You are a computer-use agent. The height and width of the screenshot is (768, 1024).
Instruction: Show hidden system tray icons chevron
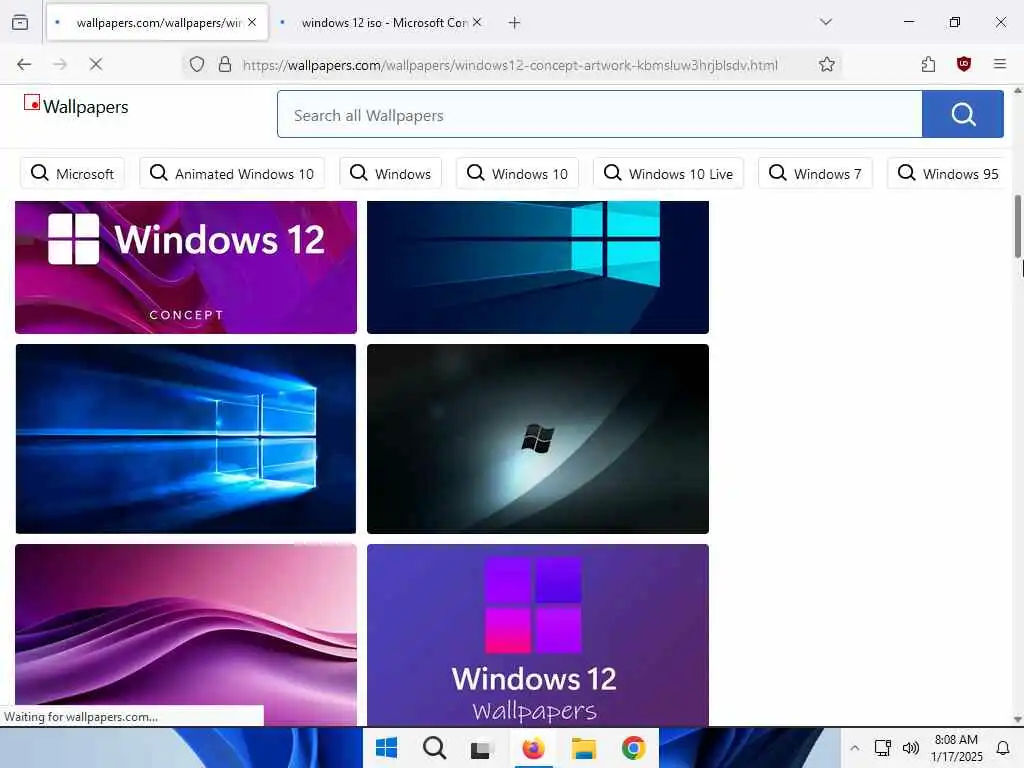pyautogui.click(x=854, y=748)
